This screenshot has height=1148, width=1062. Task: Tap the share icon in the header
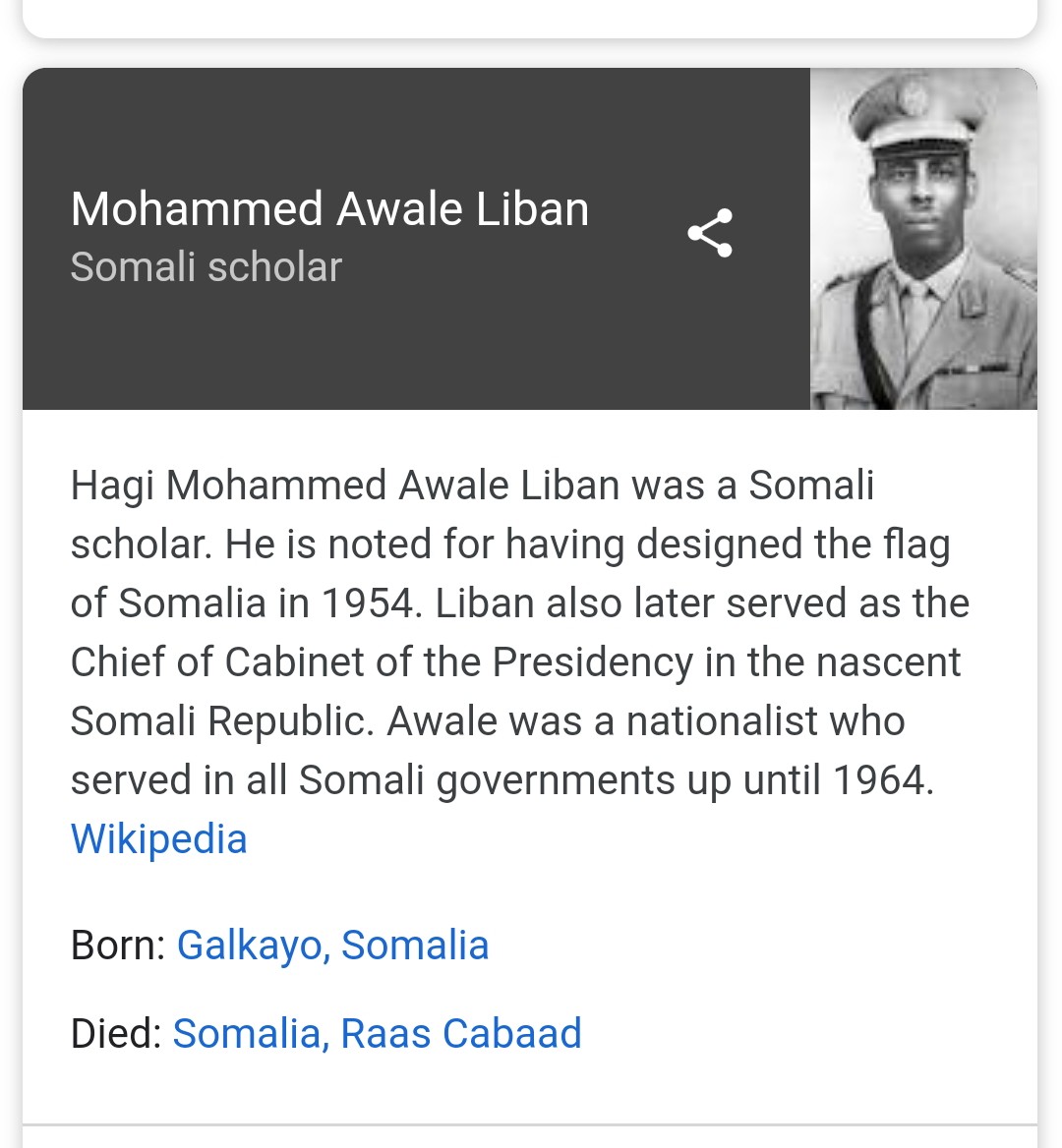[710, 233]
